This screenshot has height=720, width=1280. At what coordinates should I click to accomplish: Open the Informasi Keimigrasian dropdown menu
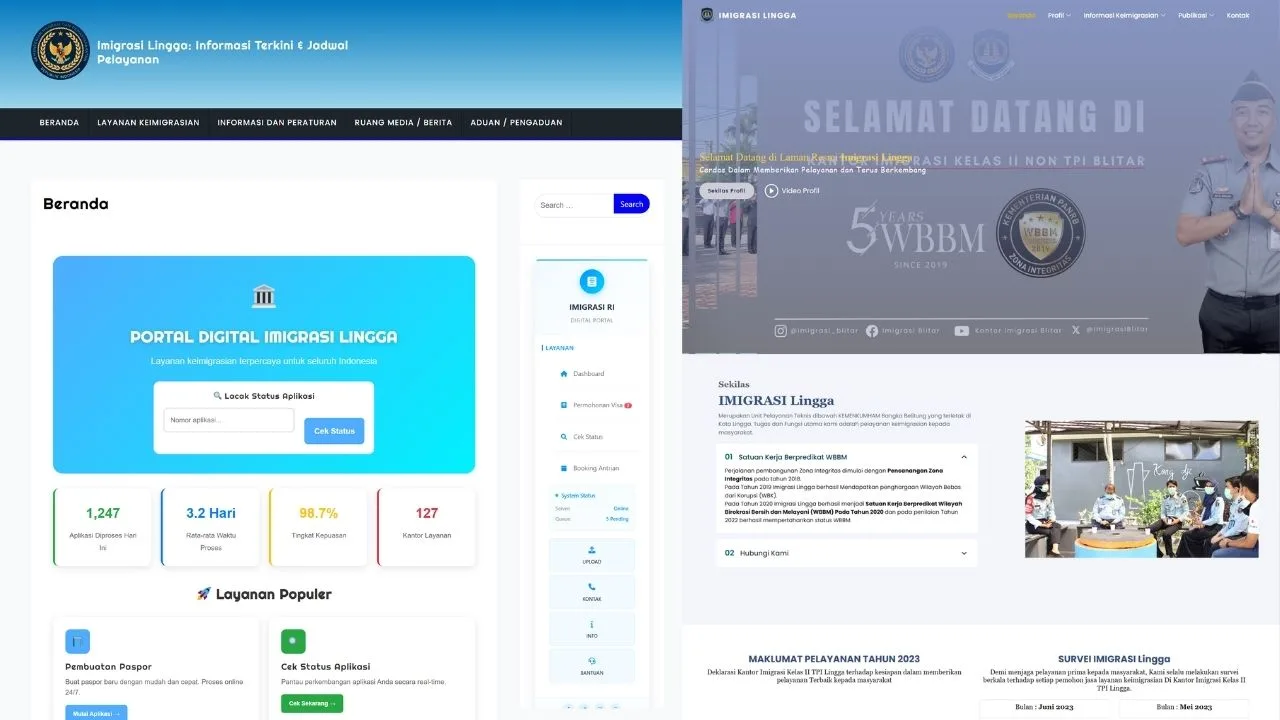[x=1124, y=15]
